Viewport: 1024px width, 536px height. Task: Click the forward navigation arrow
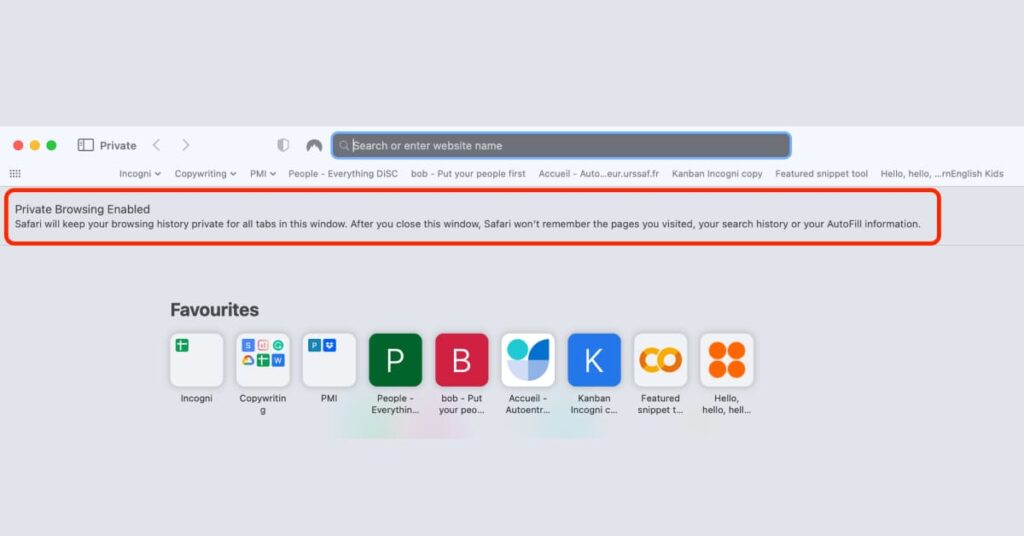tap(185, 145)
